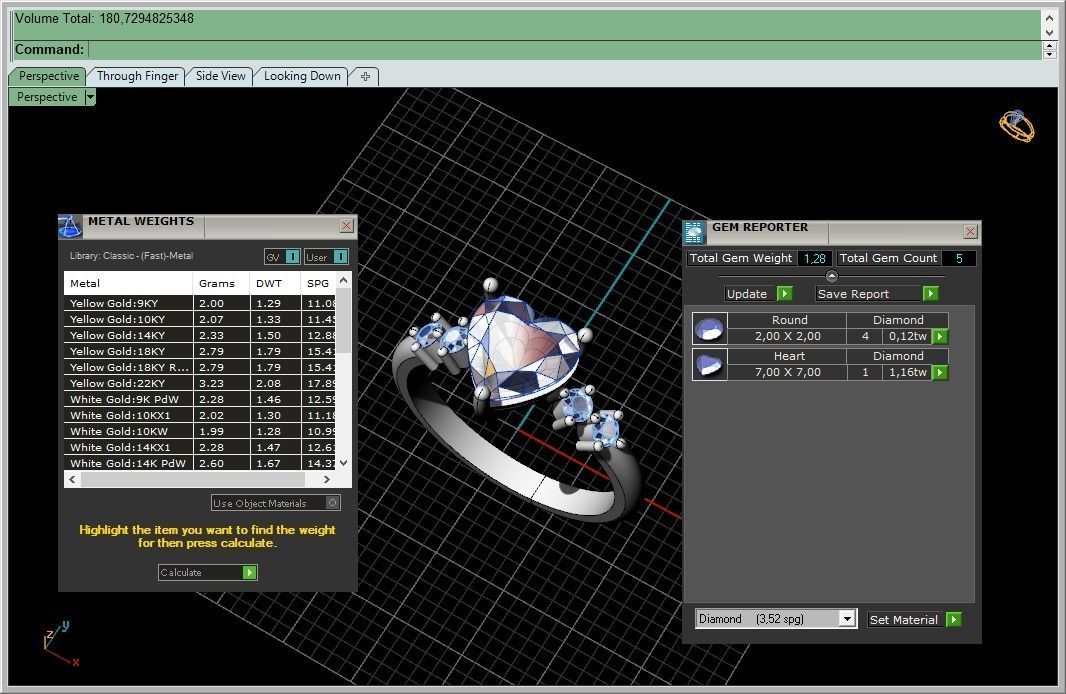Click the Gem Reporter panel icon
Screen dimensions: 1066x694
[694, 232]
